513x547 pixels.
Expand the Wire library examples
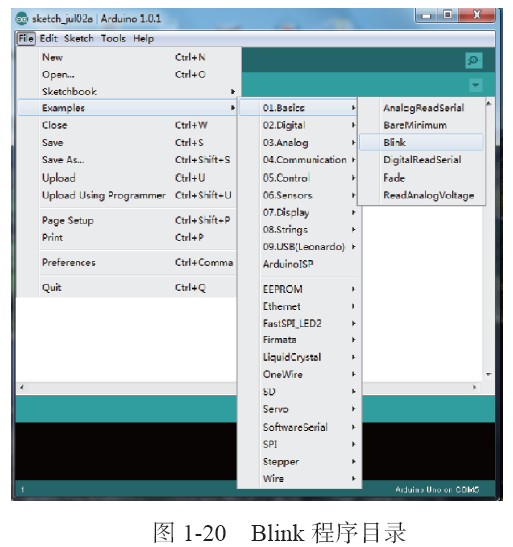(299, 478)
